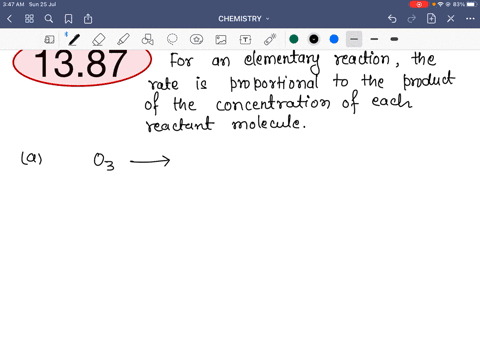Image resolution: width=480 pixels, height=360 pixels.
Task: Tap the handwritten word 'elementary'
Action: tap(282, 61)
